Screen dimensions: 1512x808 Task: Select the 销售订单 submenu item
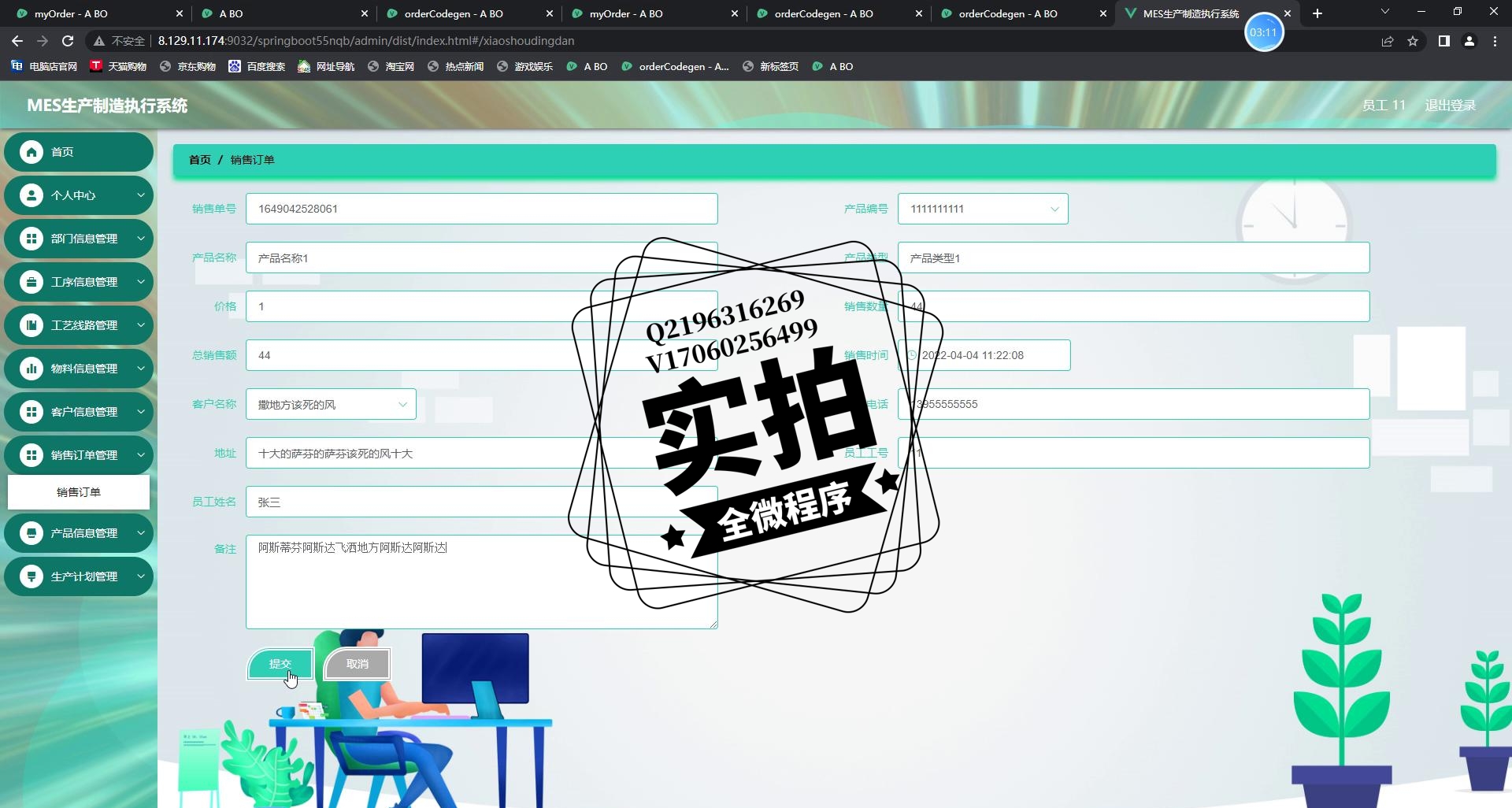(79, 492)
